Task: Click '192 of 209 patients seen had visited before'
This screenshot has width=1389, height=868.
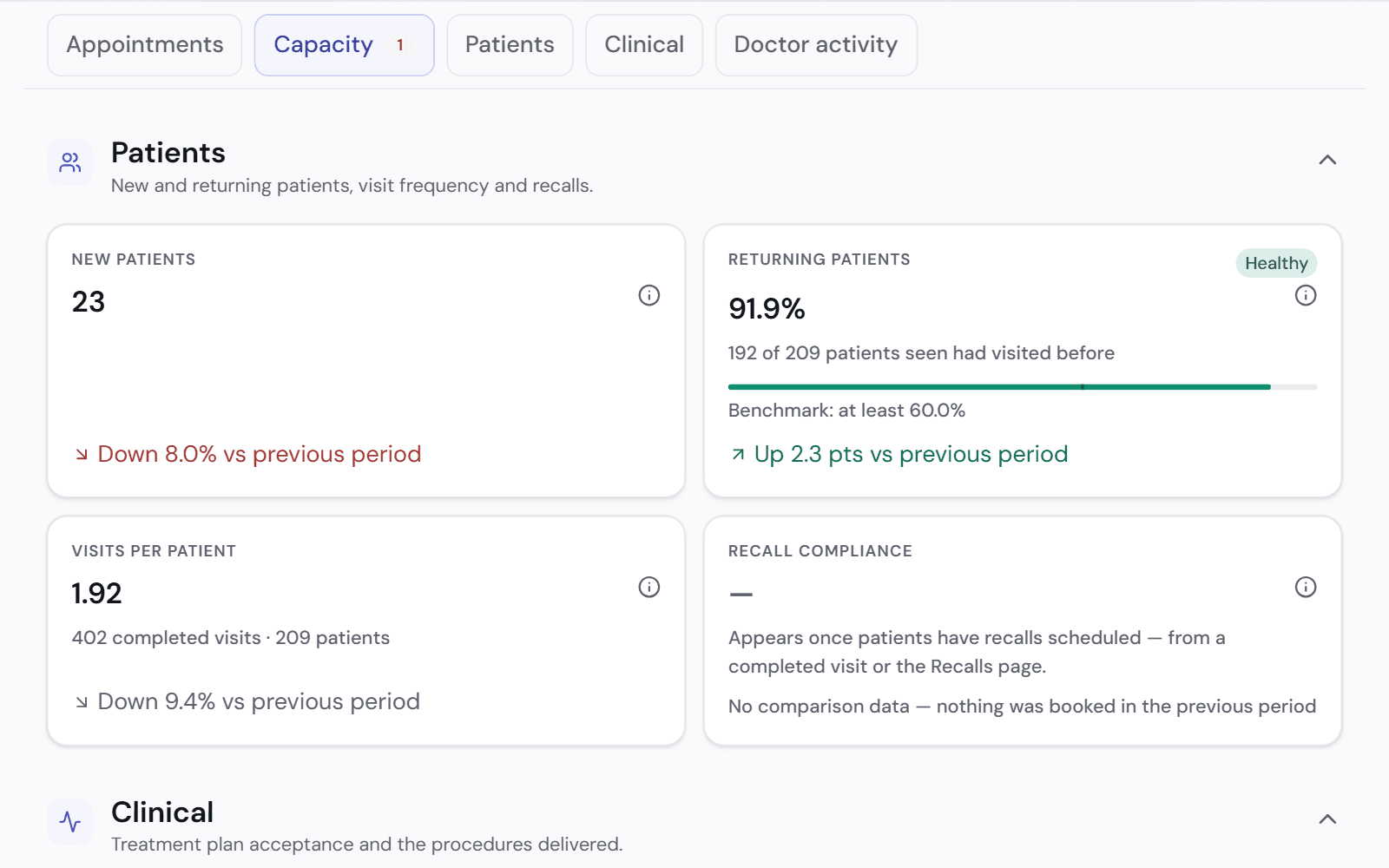Action: click(921, 353)
